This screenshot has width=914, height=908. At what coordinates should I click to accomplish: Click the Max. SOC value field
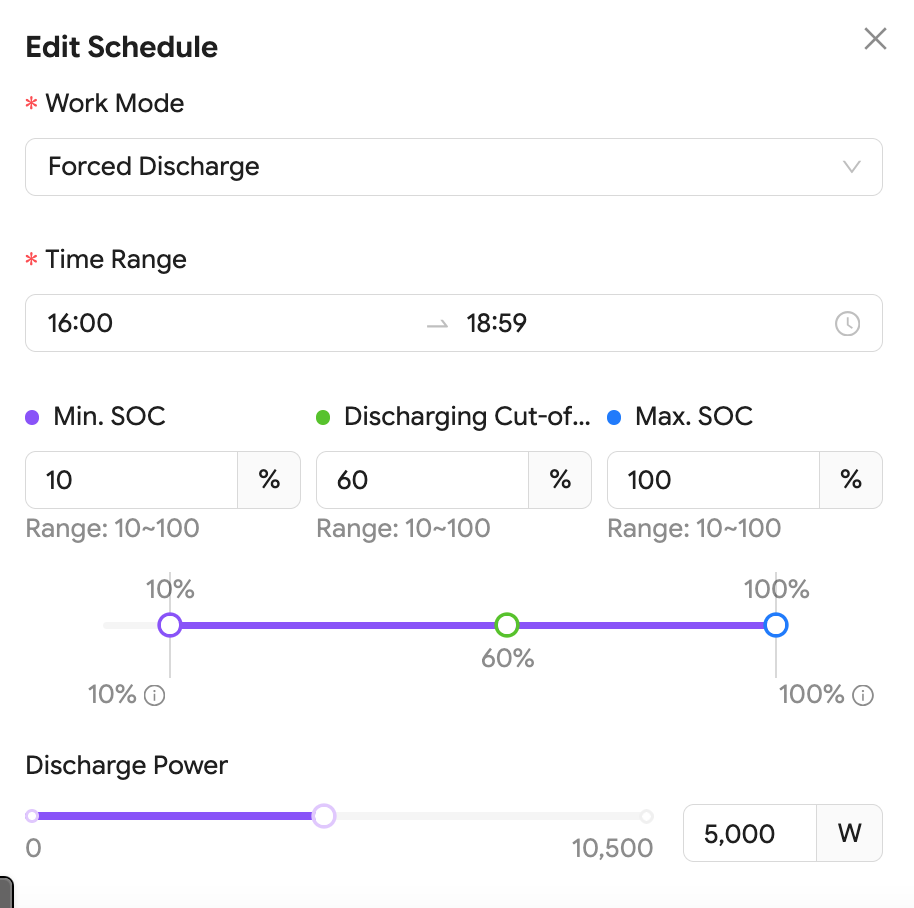click(x=713, y=480)
